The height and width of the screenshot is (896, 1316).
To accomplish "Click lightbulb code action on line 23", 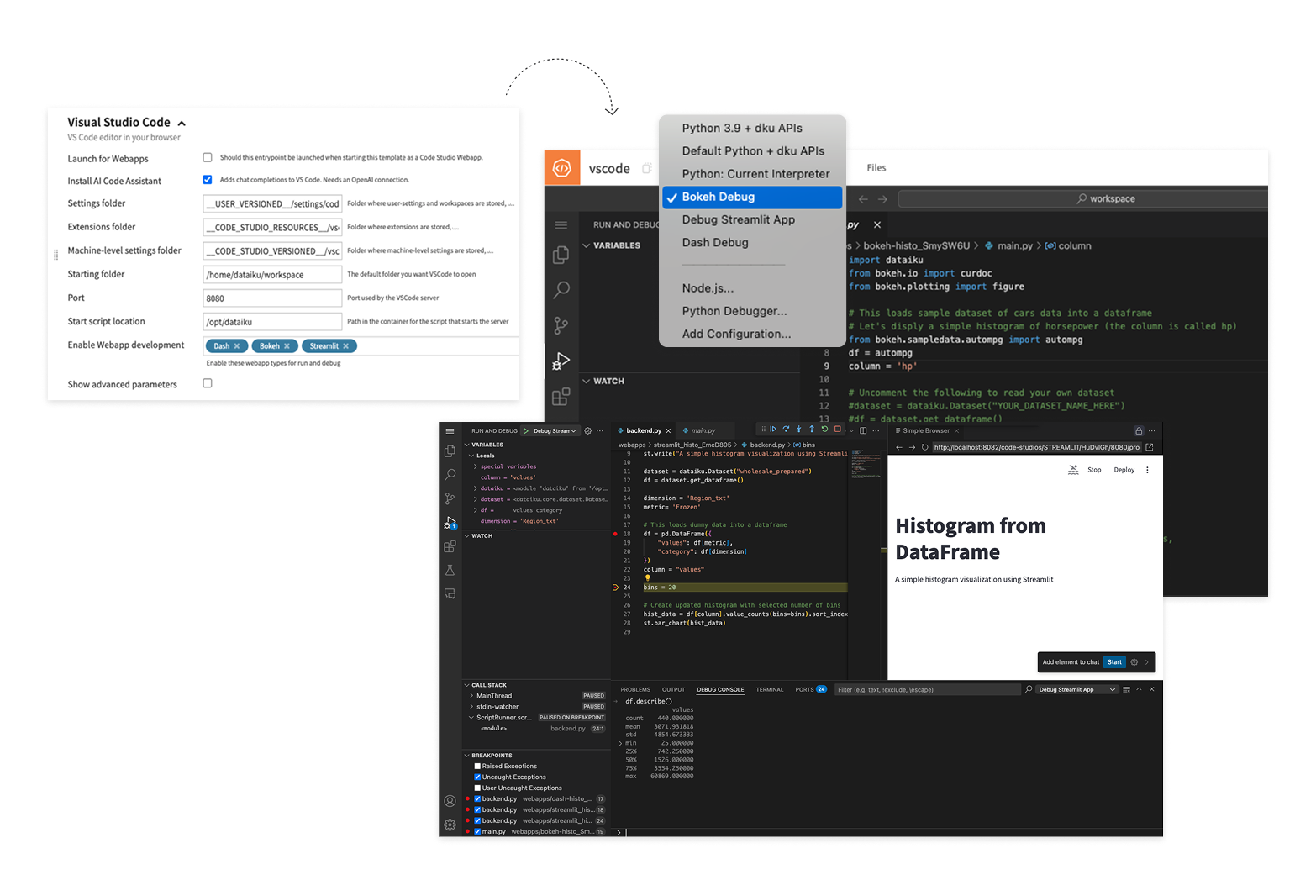I will (648, 577).
